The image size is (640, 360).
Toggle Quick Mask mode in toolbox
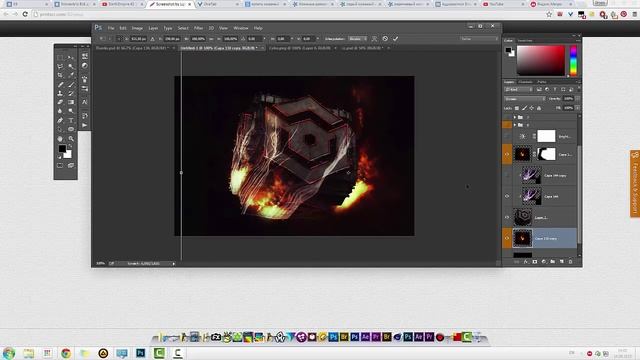[60, 165]
